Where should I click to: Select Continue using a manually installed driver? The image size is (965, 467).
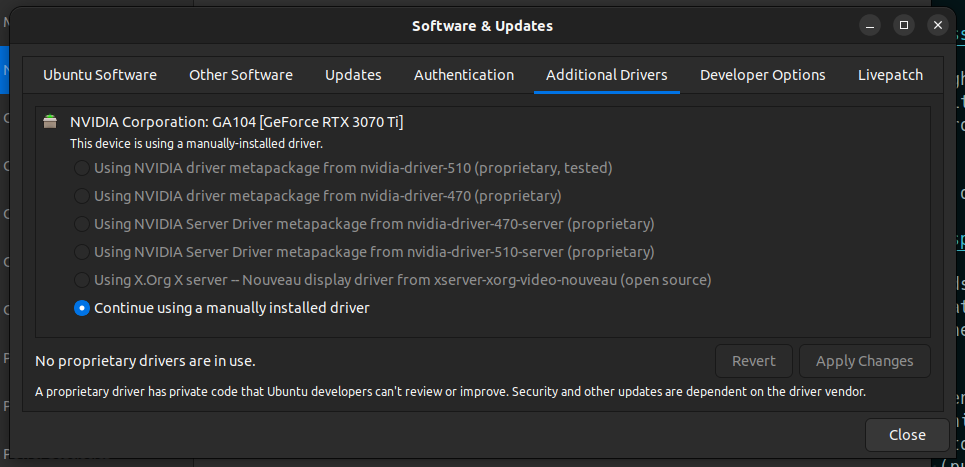(82, 308)
